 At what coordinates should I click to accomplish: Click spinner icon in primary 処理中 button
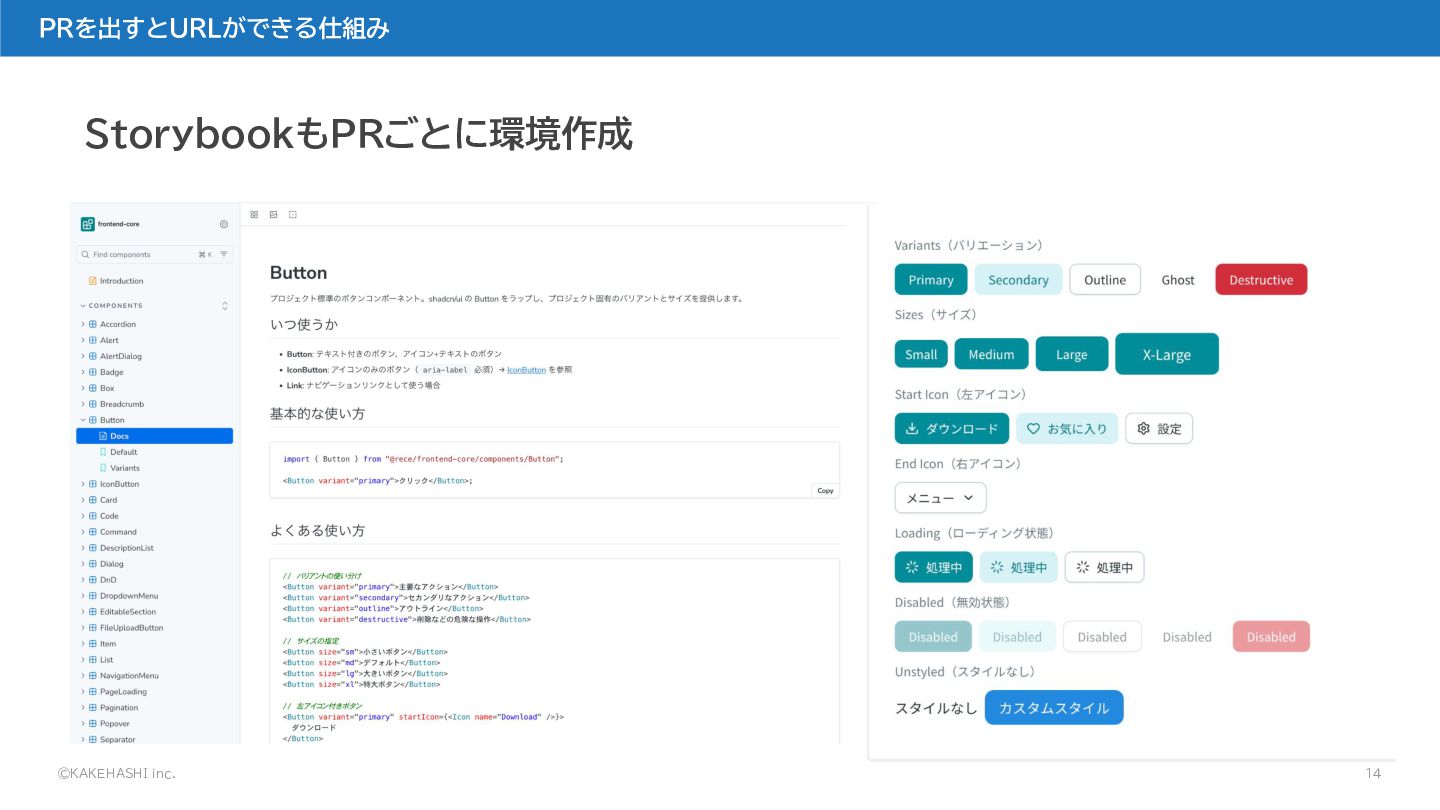911,567
